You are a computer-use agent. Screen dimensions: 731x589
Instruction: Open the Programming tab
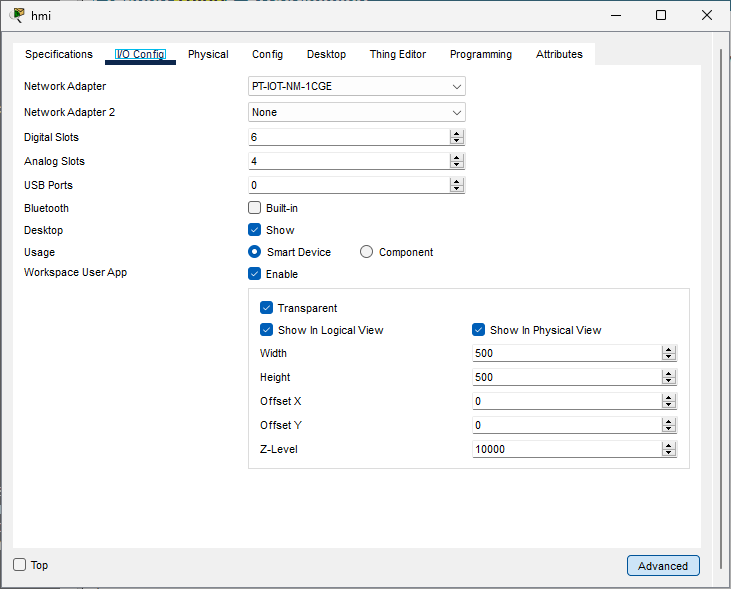480,54
